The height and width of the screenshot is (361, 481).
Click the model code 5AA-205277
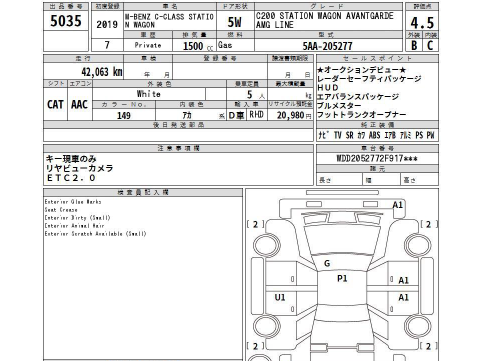click(327, 46)
